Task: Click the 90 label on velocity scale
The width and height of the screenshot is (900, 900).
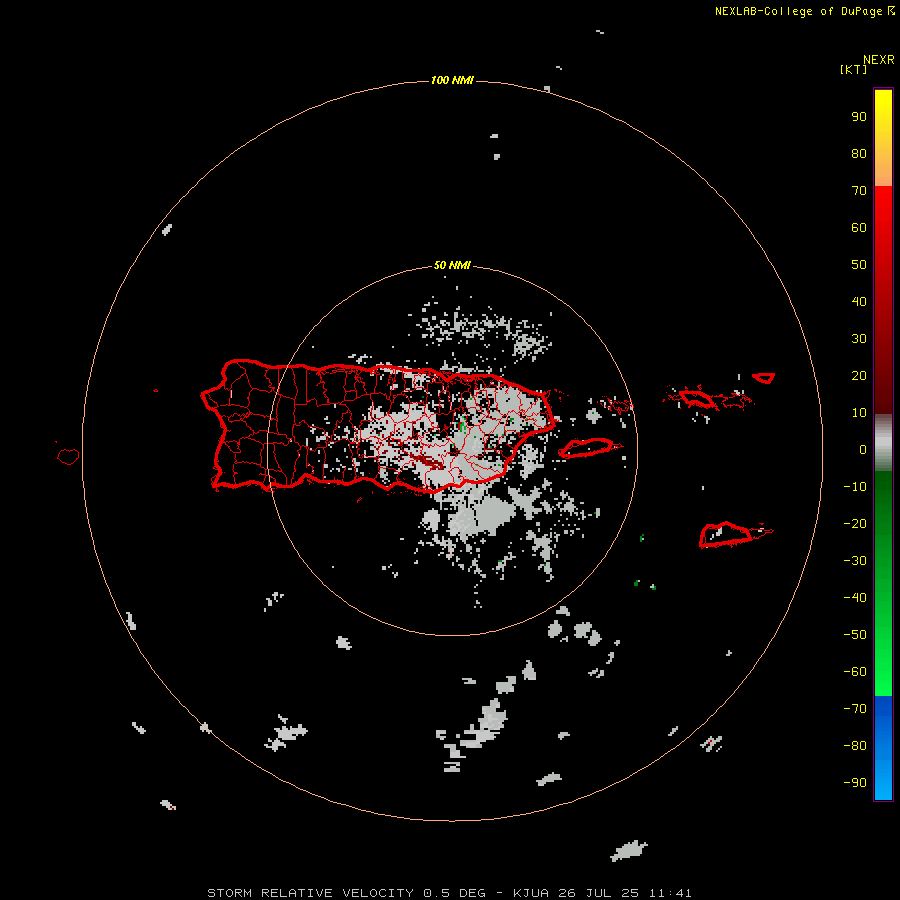Action: point(859,117)
